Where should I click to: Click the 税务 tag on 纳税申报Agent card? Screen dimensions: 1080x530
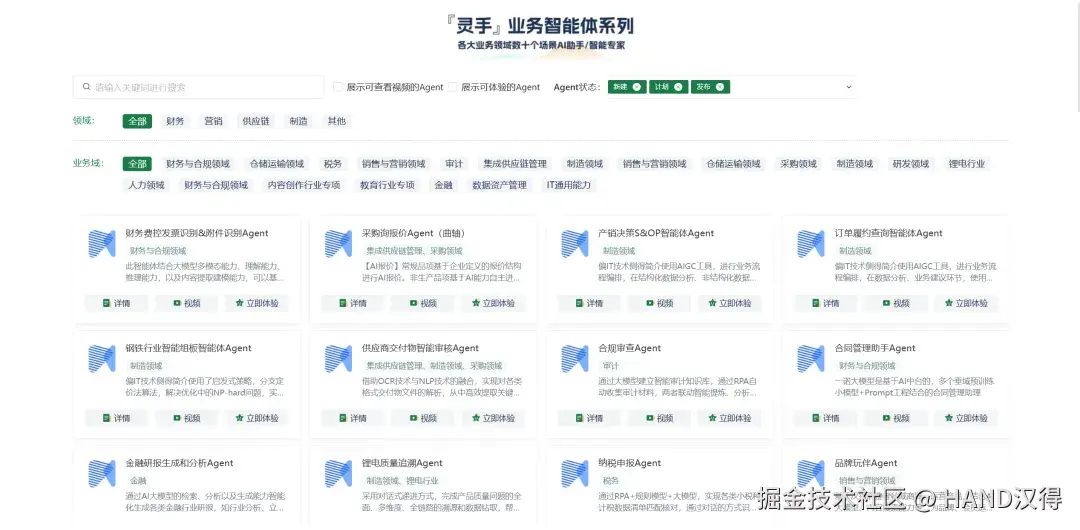[x=611, y=480]
